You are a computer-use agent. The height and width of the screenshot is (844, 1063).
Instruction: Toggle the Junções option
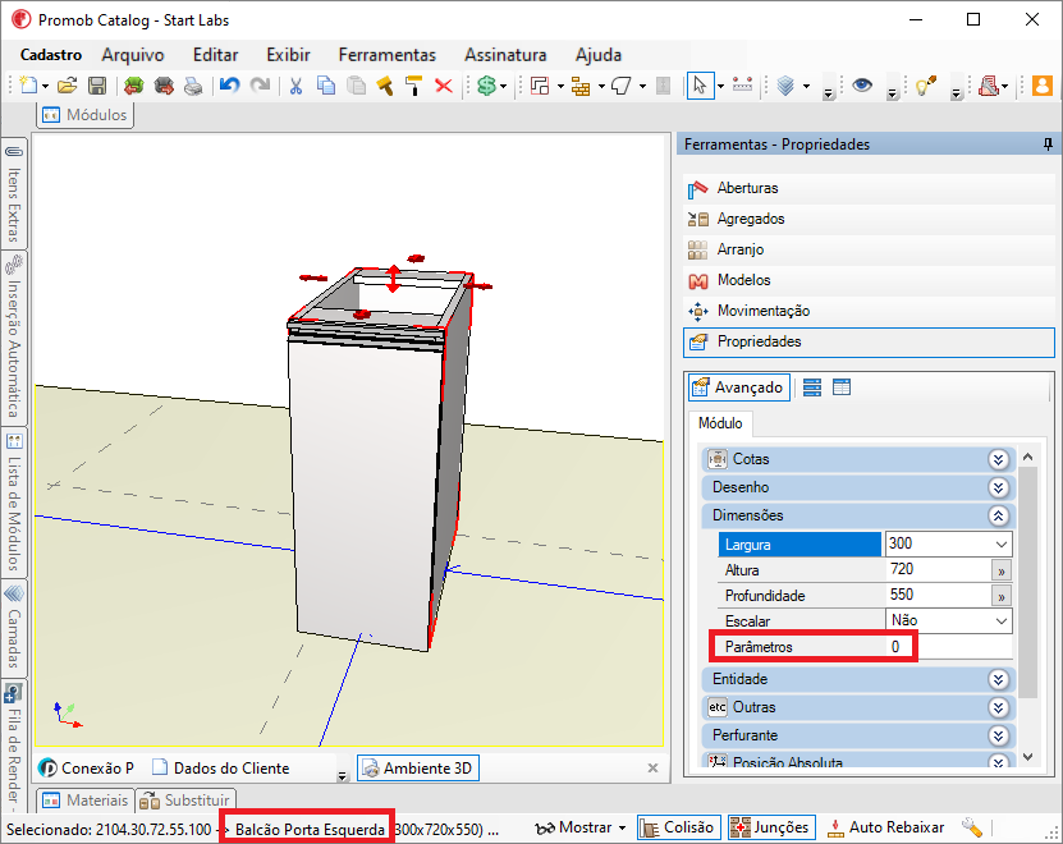point(771,827)
